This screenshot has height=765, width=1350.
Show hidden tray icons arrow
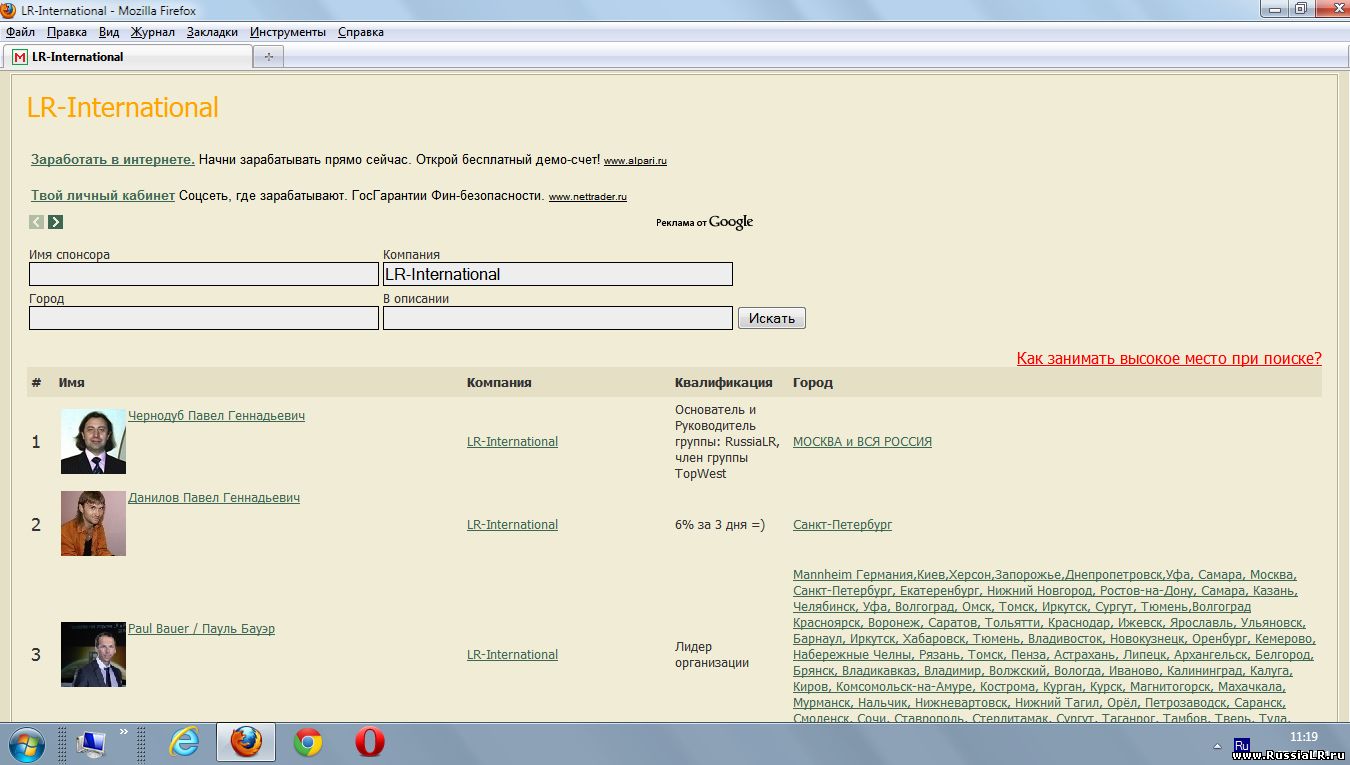pos(1217,746)
